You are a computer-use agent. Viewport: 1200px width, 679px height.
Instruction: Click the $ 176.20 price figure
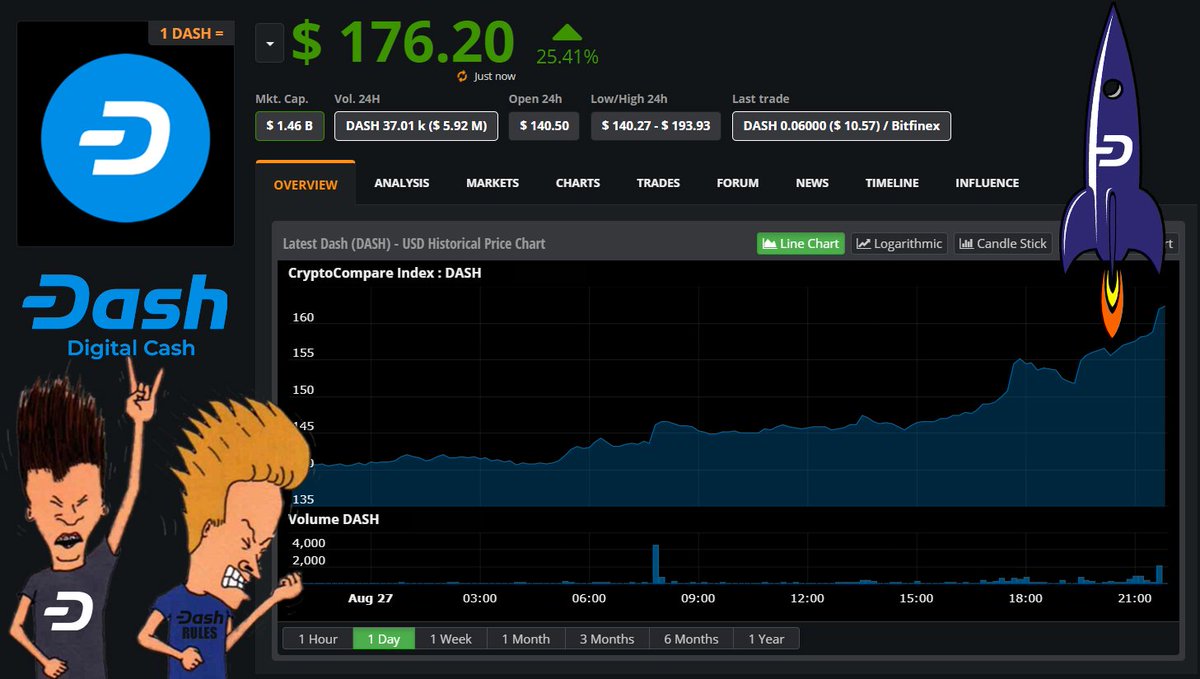pos(402,42)
